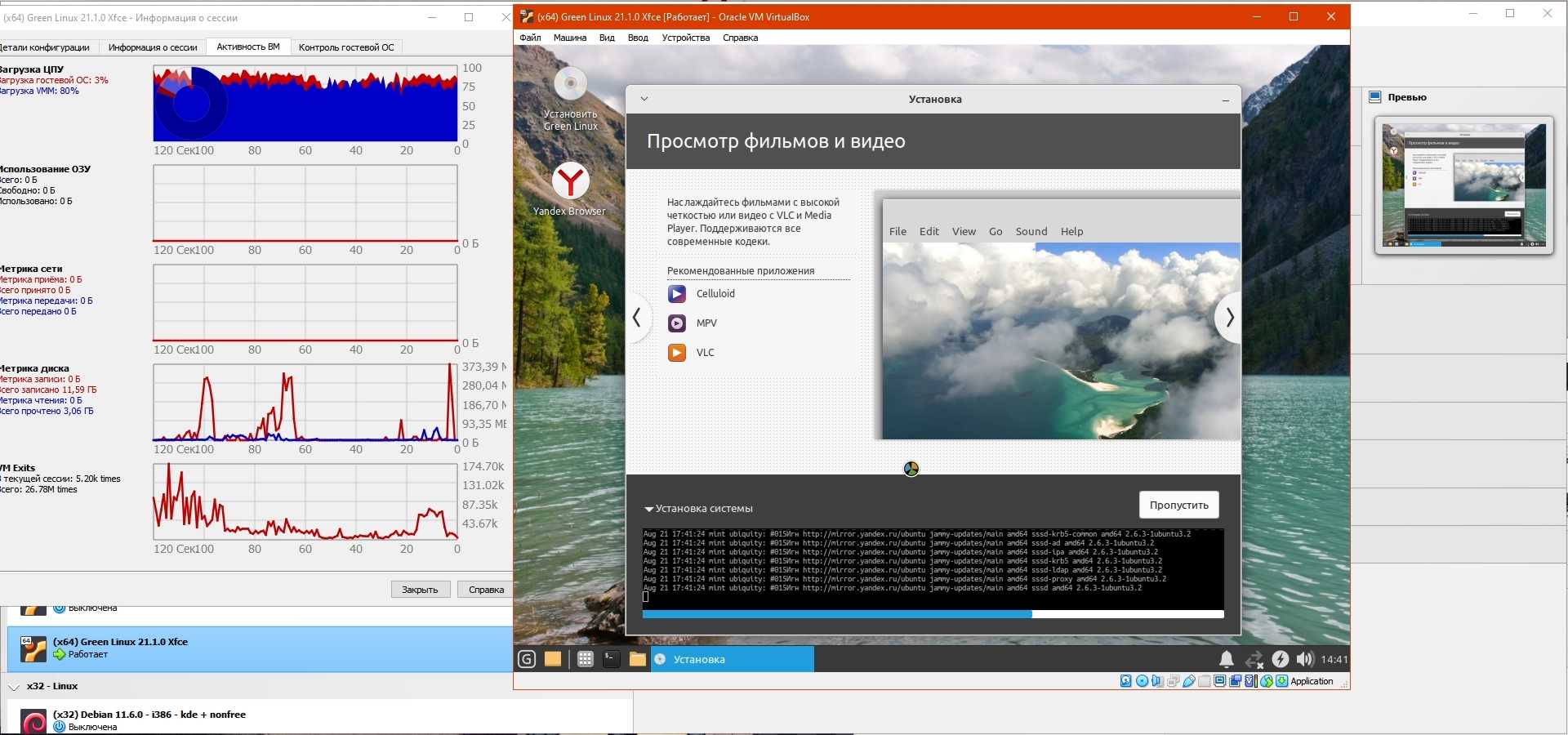This screenshot has height=735, width=1568.
Task: Click the Celluloid app icon
Action: (677, 294)
